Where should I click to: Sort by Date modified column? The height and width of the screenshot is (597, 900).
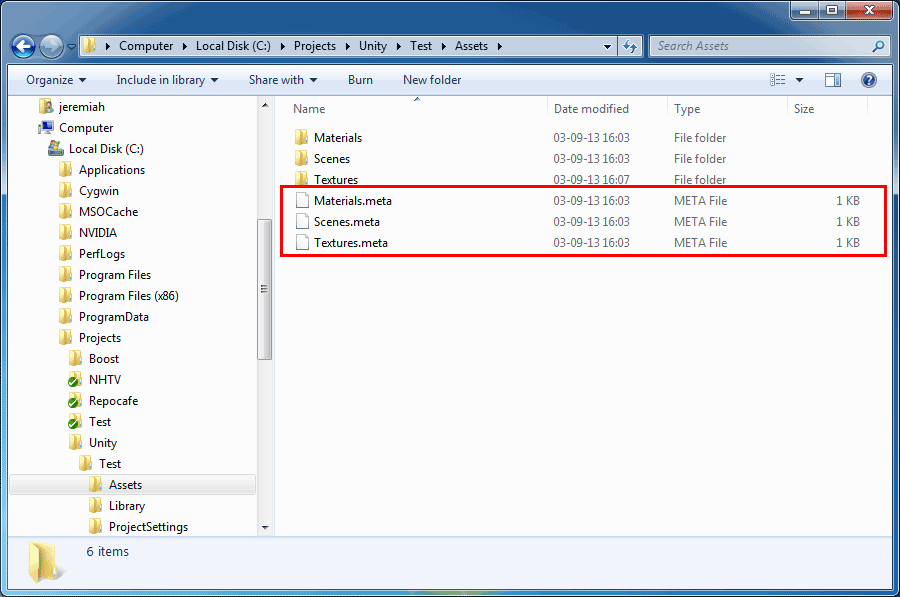point(591,109)
